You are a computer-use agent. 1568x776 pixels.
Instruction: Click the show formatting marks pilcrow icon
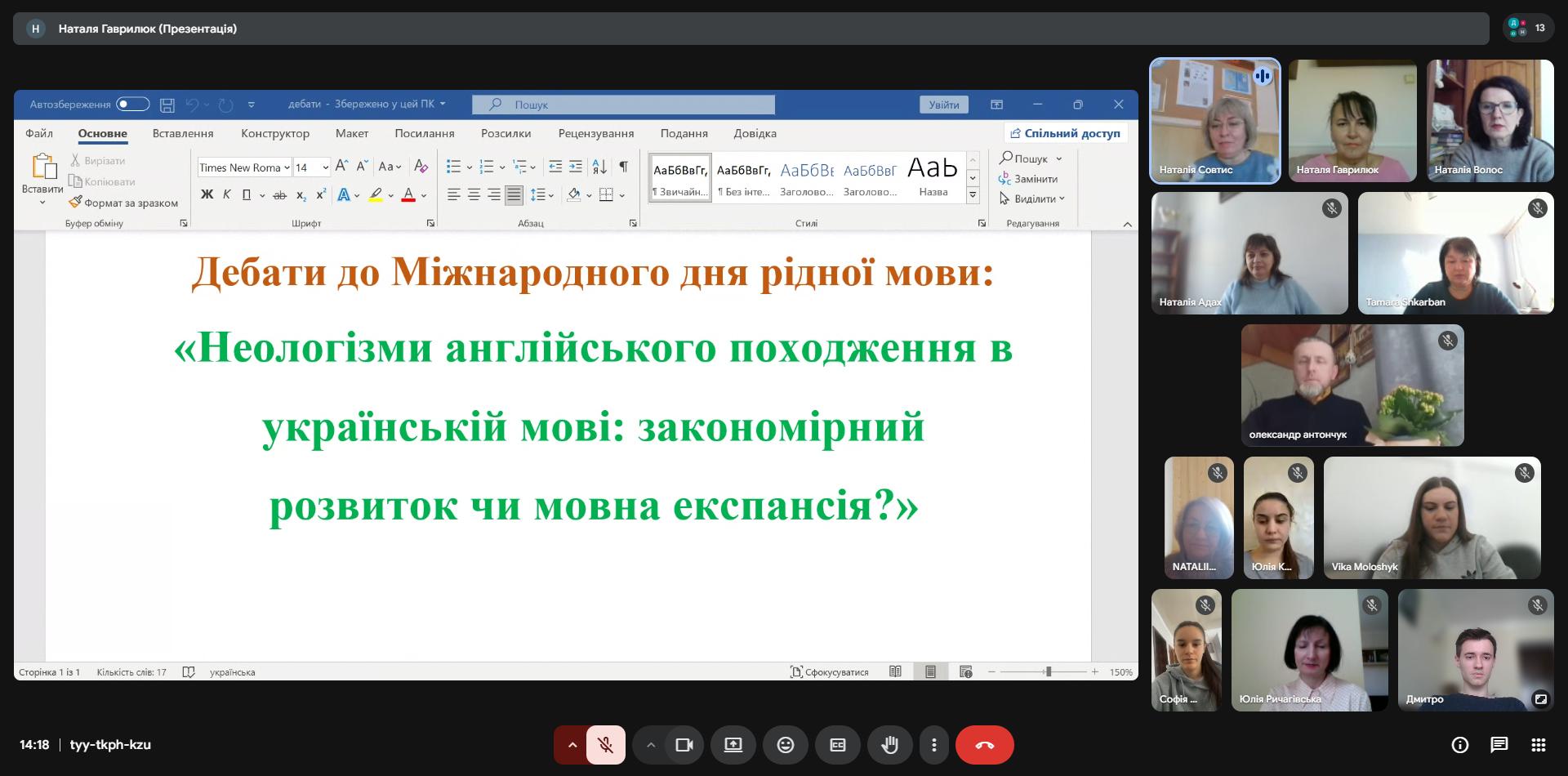click(623, 167)
